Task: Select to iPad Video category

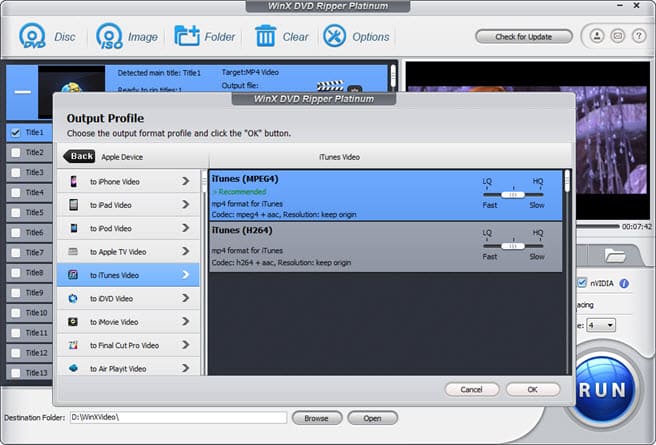Action: point(128,205)
